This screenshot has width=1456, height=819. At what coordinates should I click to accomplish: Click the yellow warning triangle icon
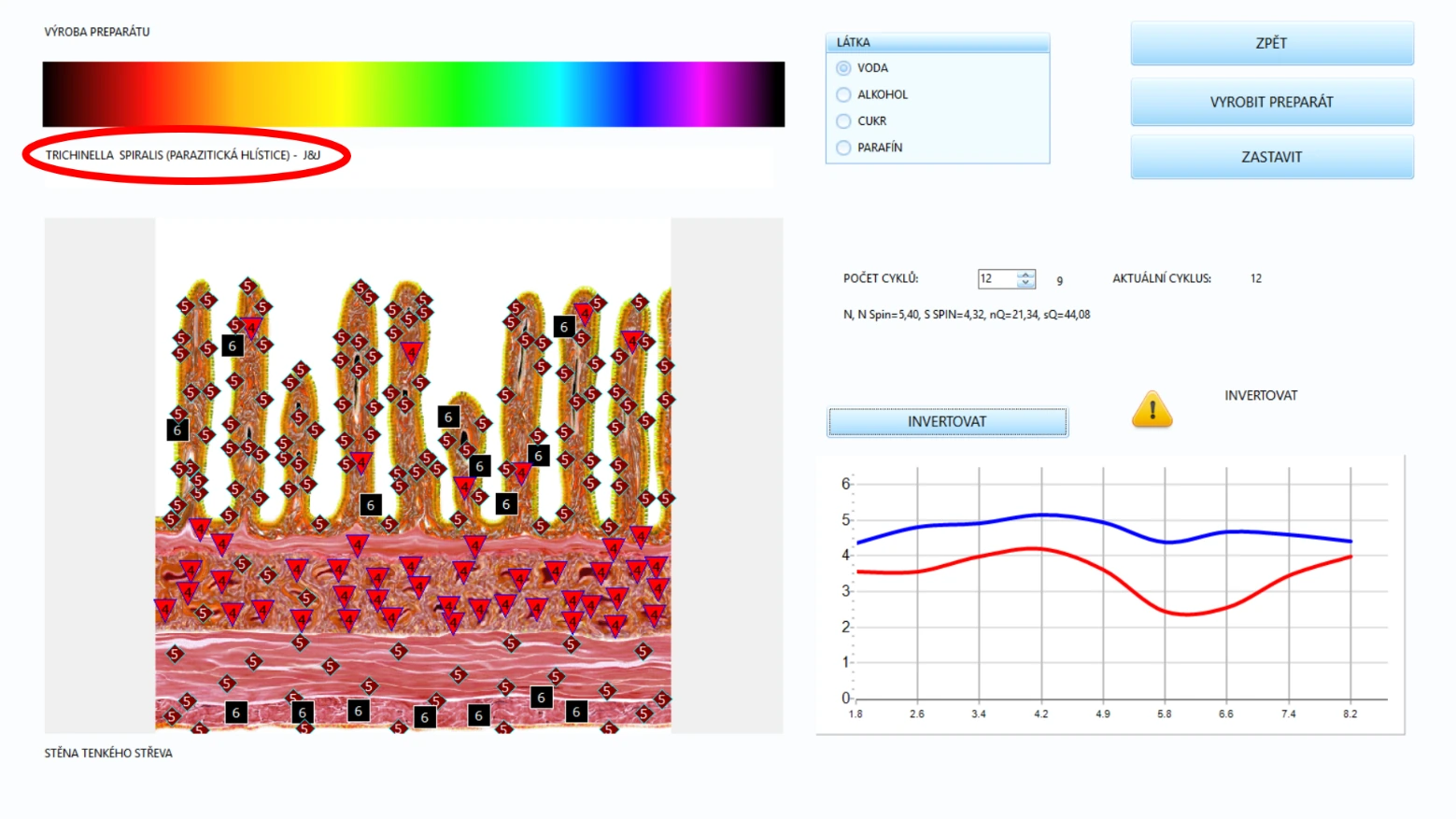point(1152,409)
